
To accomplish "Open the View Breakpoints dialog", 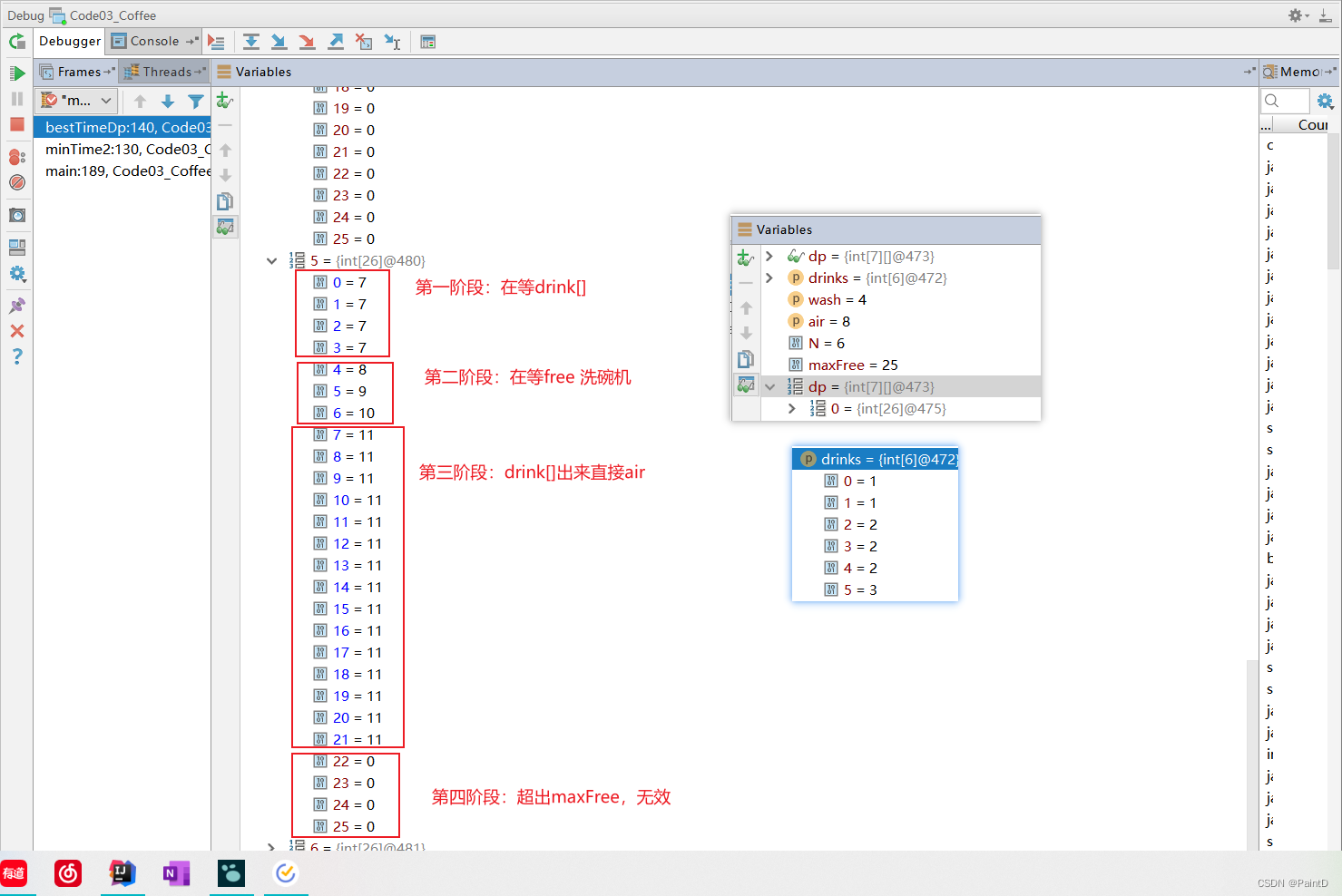I will pos(17,157).
